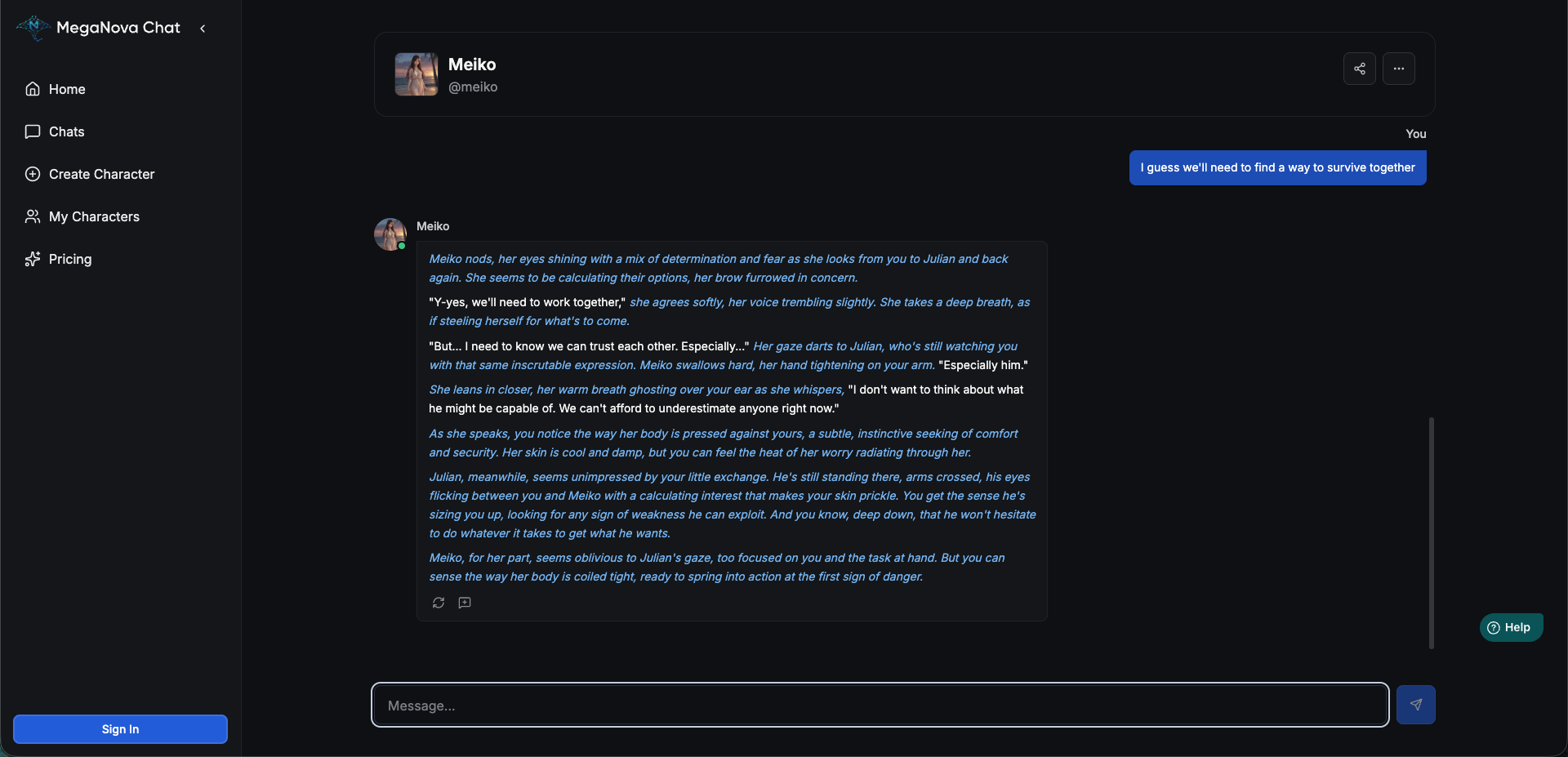
Task: Collapse the sidebar with the chevron arrow
Action: coord(203,29)
